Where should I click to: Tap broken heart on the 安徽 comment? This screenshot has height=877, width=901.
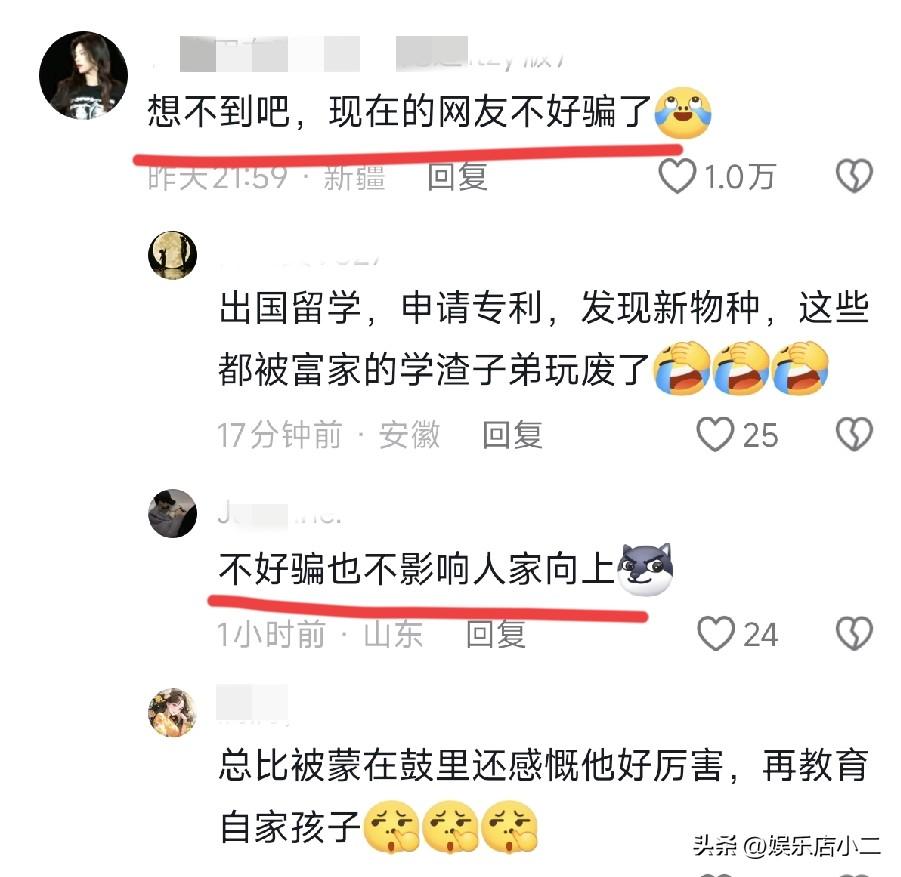coord(854,434)
